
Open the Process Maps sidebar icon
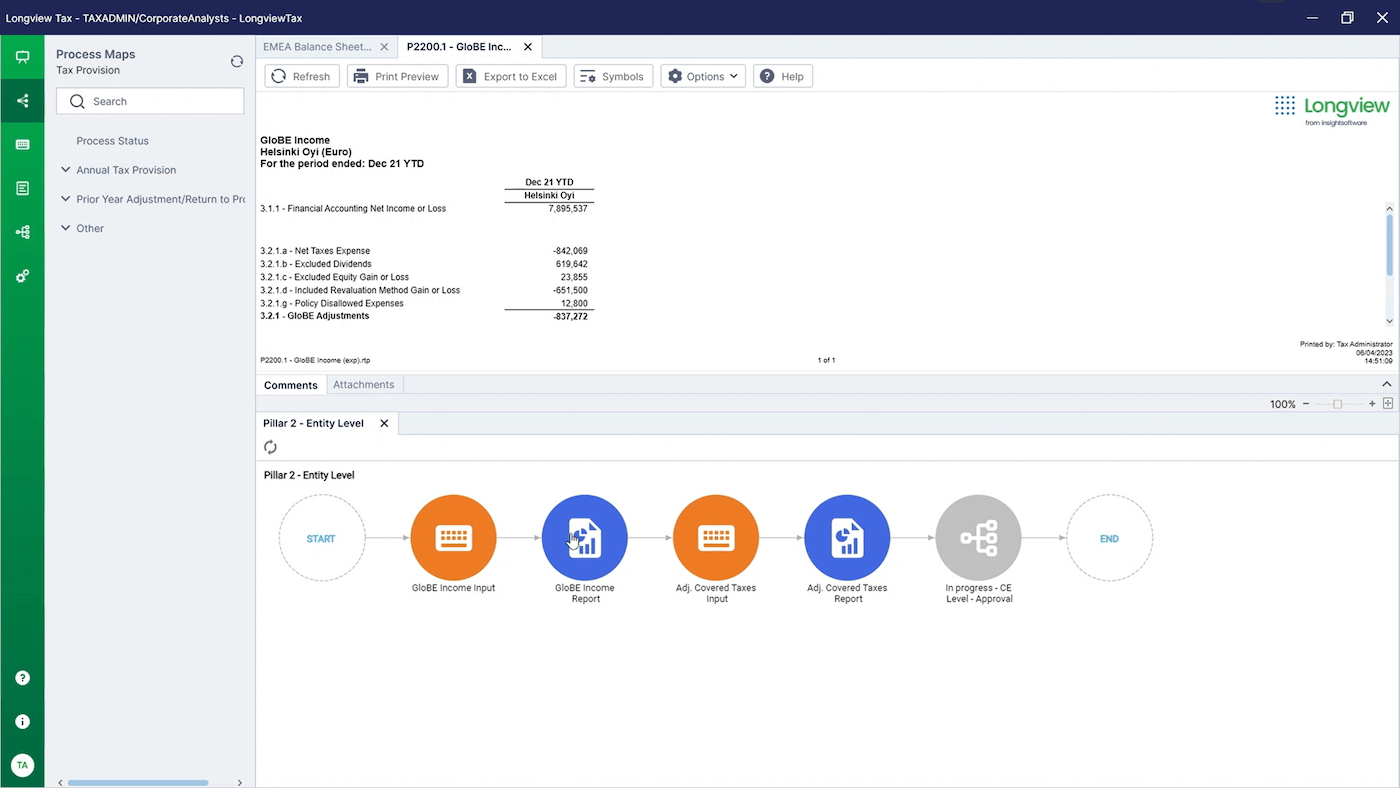coord(22,101)
